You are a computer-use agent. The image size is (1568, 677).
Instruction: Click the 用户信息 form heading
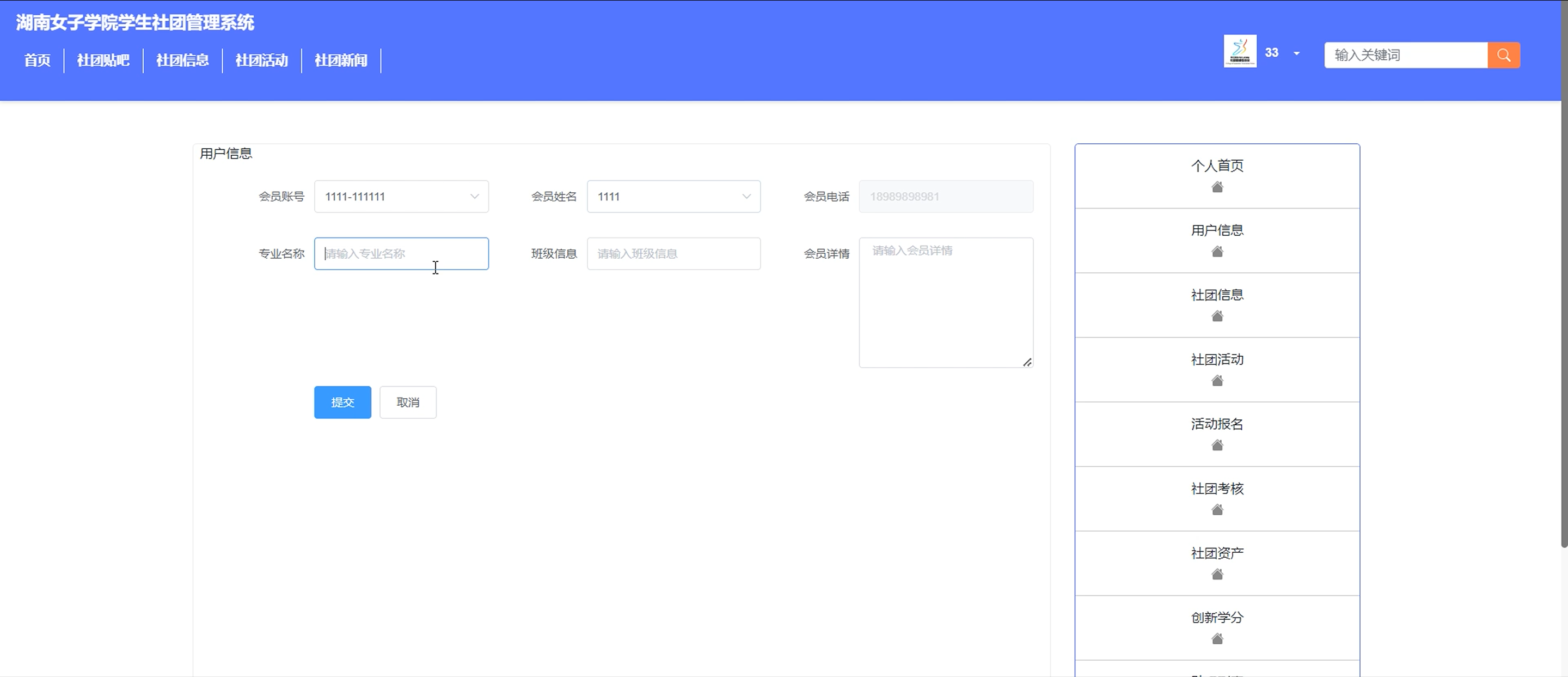point(226,154)
